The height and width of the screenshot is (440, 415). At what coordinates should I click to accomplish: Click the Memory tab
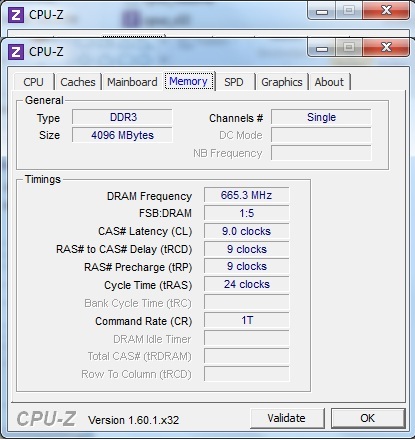[x=189, y=81]
